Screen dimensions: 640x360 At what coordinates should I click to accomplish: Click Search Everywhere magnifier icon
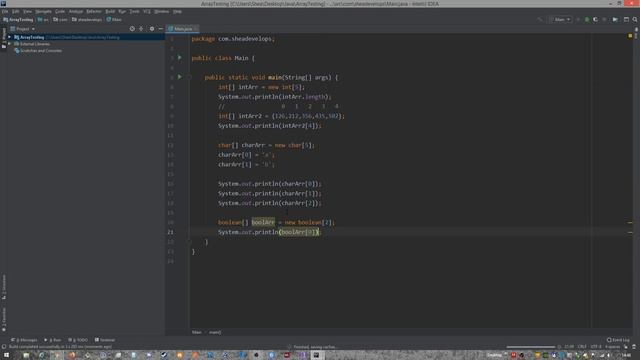pyautogui.click(x=635, y=20)
